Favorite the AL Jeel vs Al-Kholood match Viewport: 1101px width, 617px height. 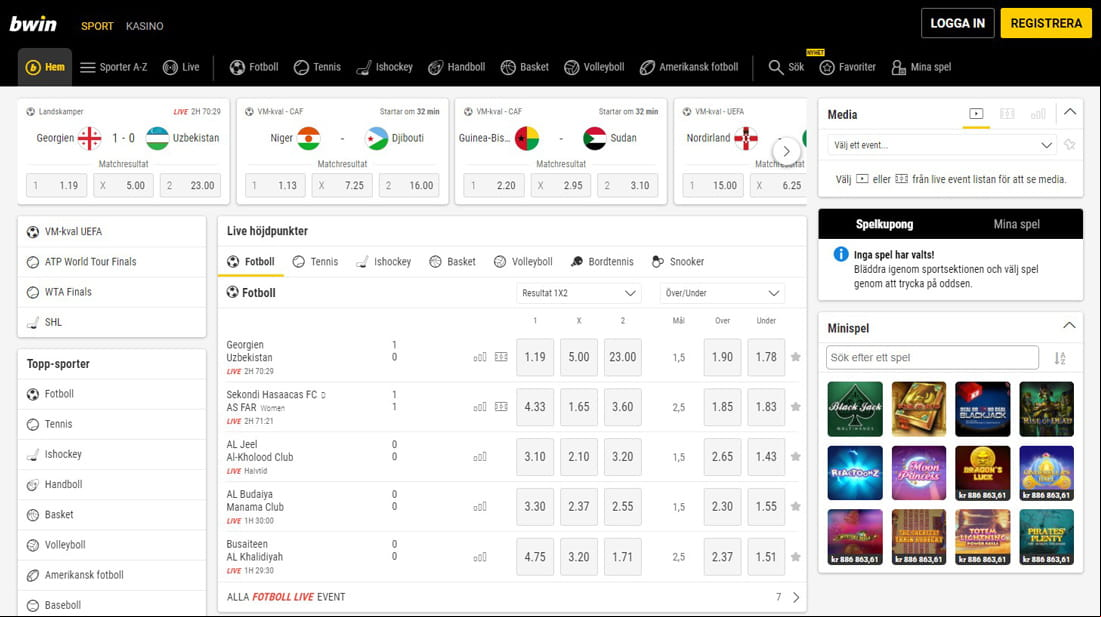(796, 457)
